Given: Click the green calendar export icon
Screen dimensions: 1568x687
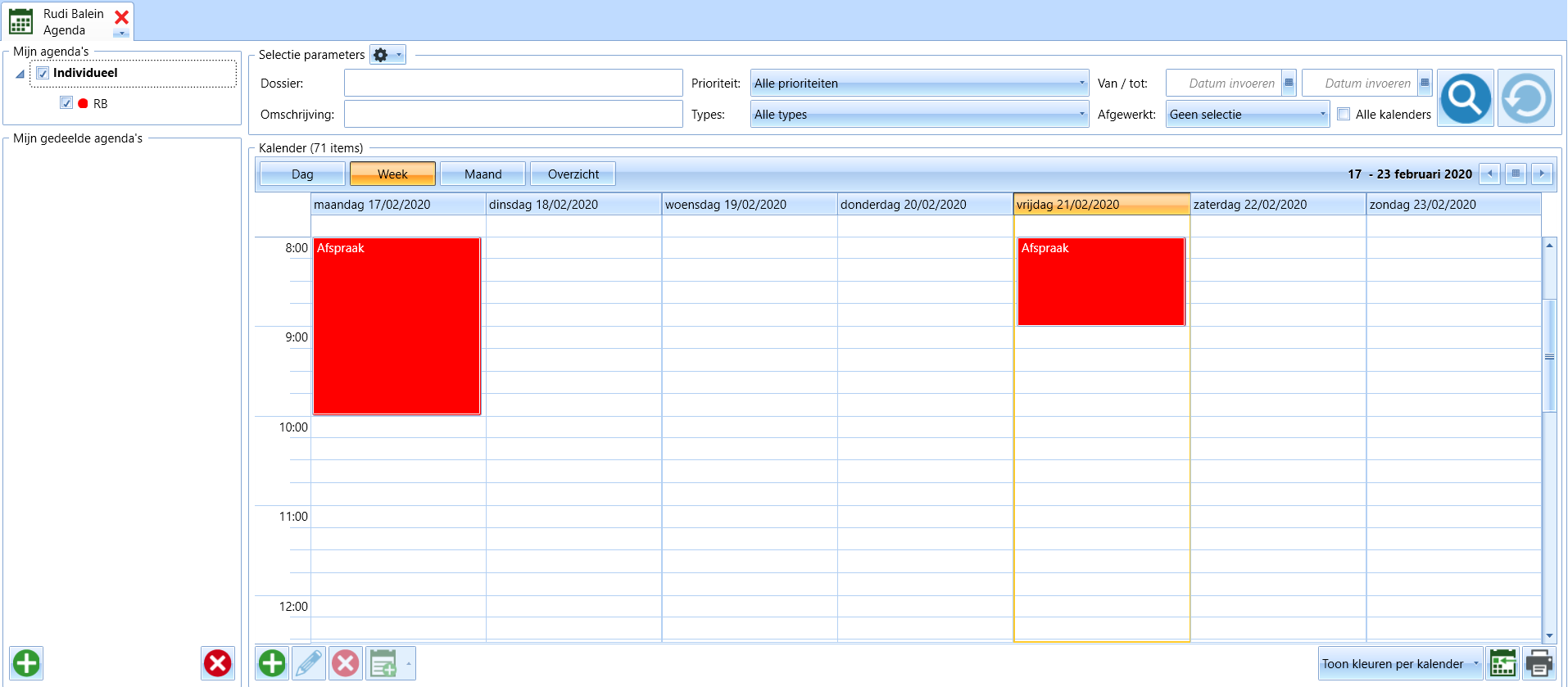Looking at the screenshot, I should (x=1503, y=663).
